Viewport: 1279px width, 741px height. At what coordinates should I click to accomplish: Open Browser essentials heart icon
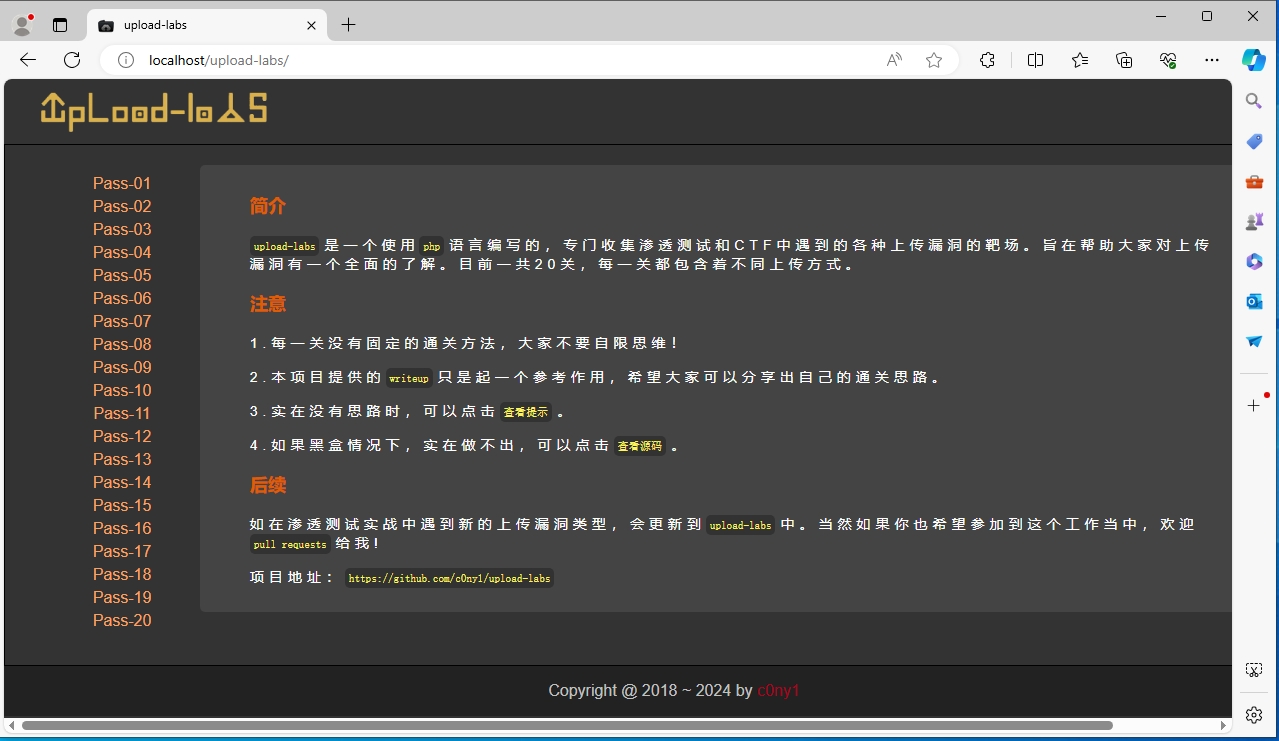click(x=1168, y=60)
